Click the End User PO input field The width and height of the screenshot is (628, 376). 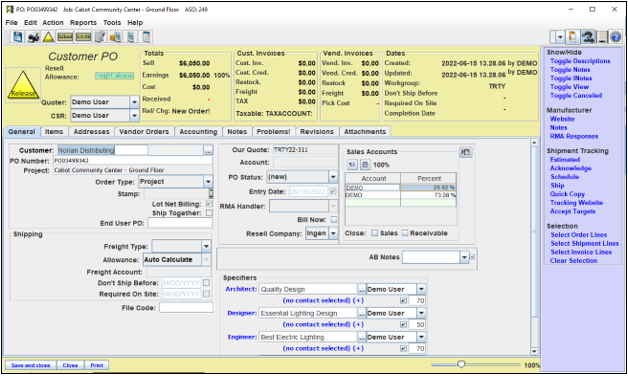[180, 223]
